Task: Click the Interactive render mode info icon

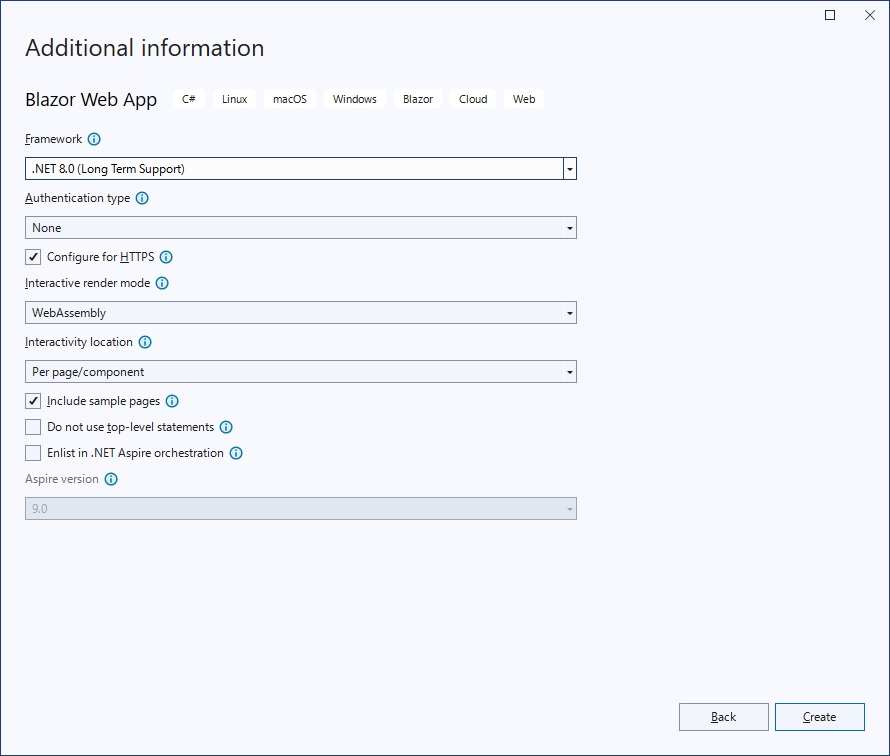Action: pyautogui.click(x=160, y=283)
